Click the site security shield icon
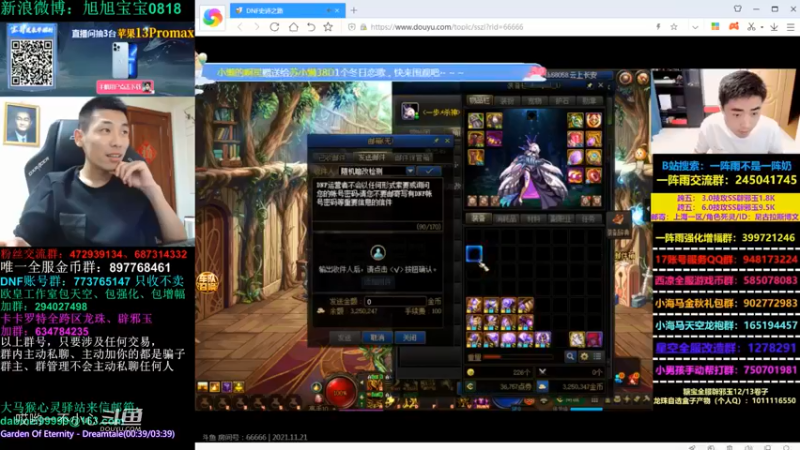This screenshot has width=800, height=450. 352,27
